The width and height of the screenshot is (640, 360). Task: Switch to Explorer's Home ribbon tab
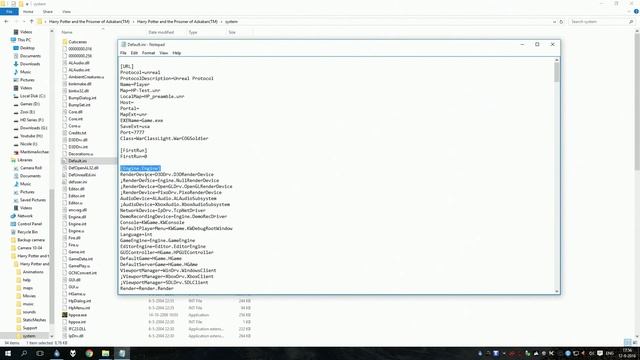click(x=28, y=12)
